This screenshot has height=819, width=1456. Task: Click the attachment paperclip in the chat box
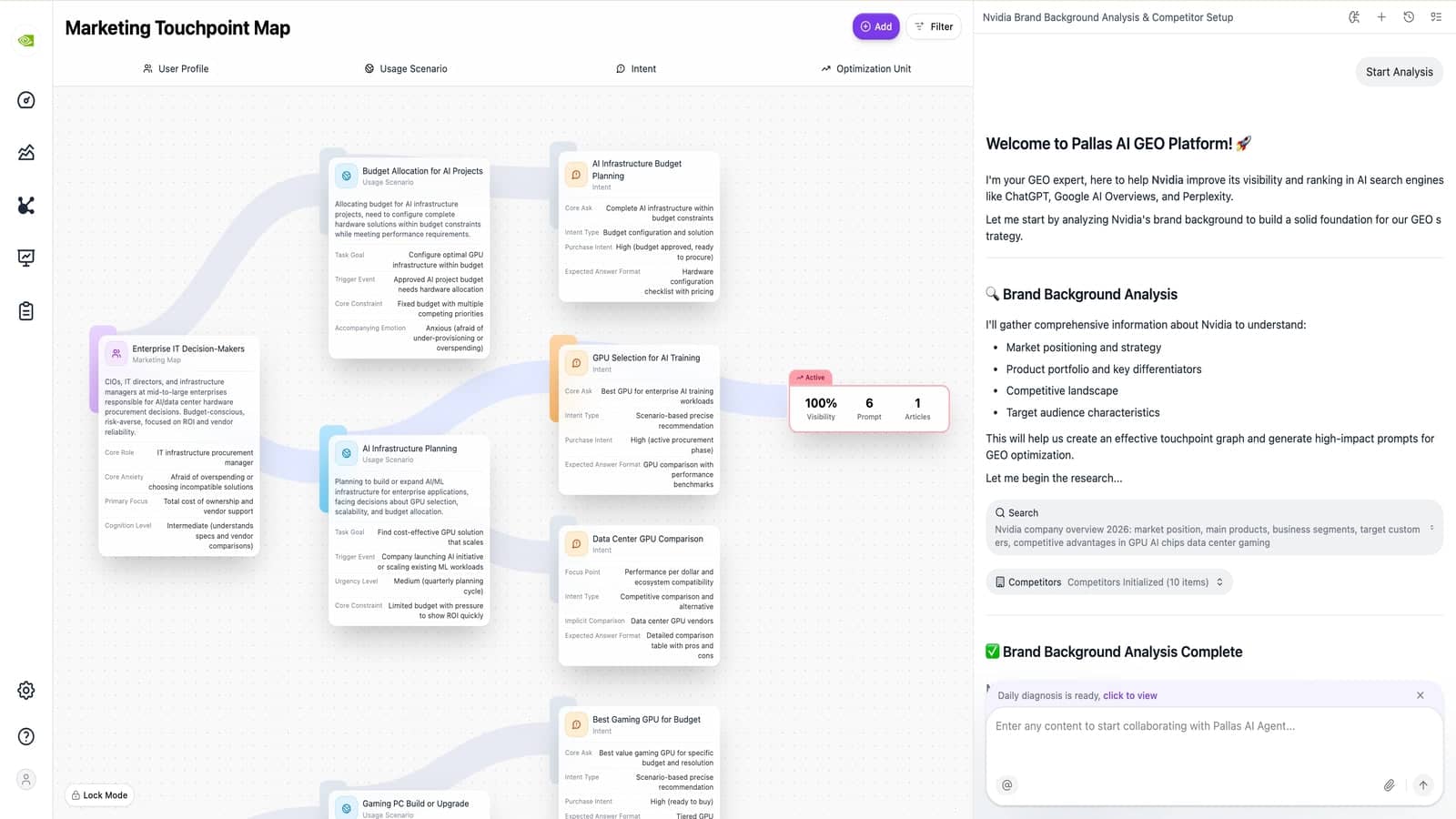(x=1390, y=784)
